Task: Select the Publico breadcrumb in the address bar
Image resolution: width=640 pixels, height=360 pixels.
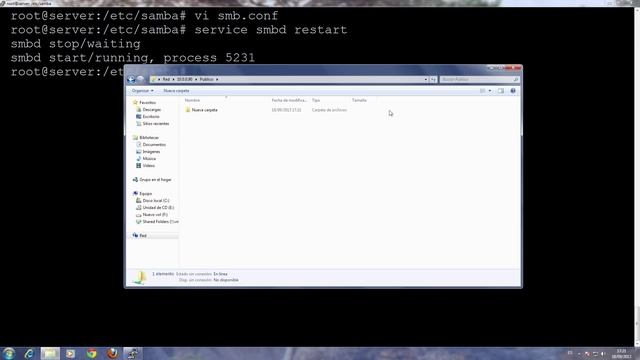Action: 206,79
